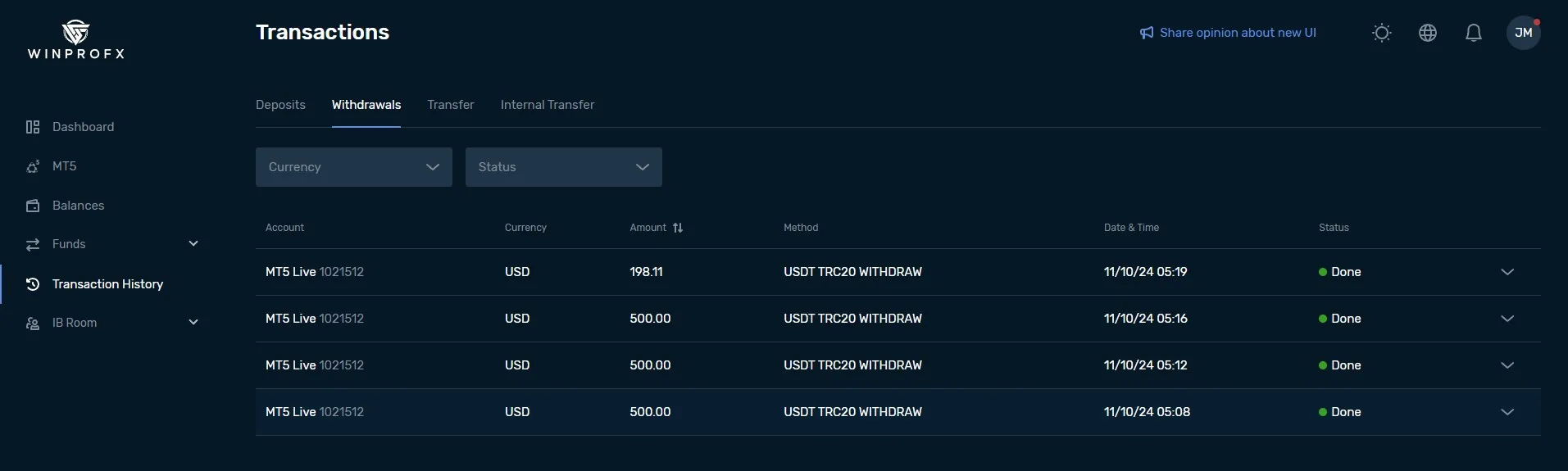Image resolution: width=1568 pixels, height=471 pixels.
Task: Click the megaphone icon beside Share opinion
Action: [x=1146, y=33]
